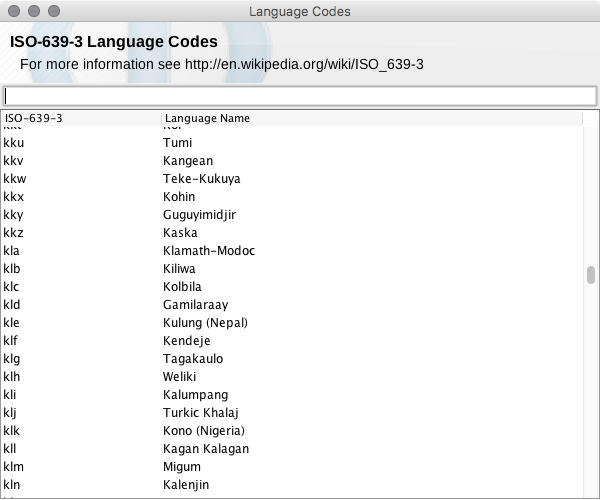600x500 pixels.
Task: Select the kky code cell
Action: [13, 215]
